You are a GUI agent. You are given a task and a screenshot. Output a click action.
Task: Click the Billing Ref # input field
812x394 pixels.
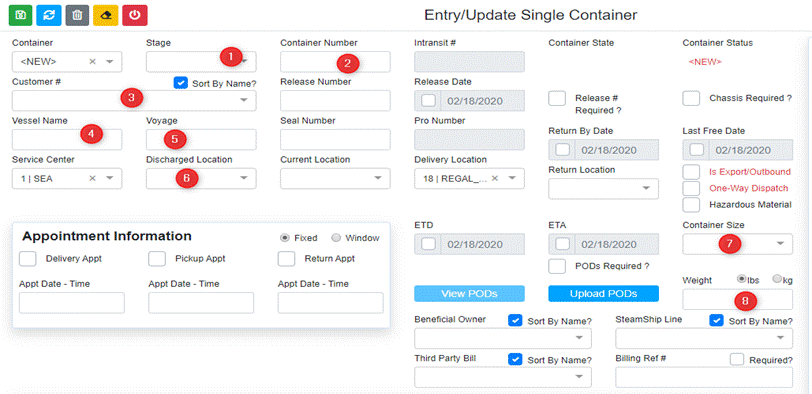point(704,377)
